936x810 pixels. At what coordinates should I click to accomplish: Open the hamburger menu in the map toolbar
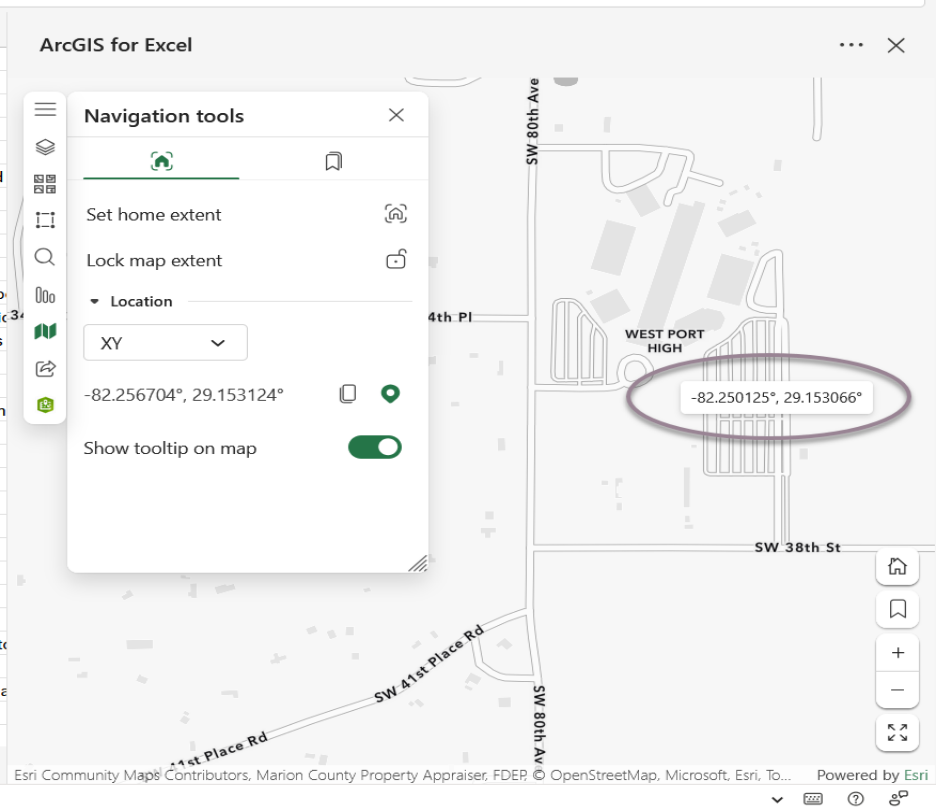coord(45,109)
